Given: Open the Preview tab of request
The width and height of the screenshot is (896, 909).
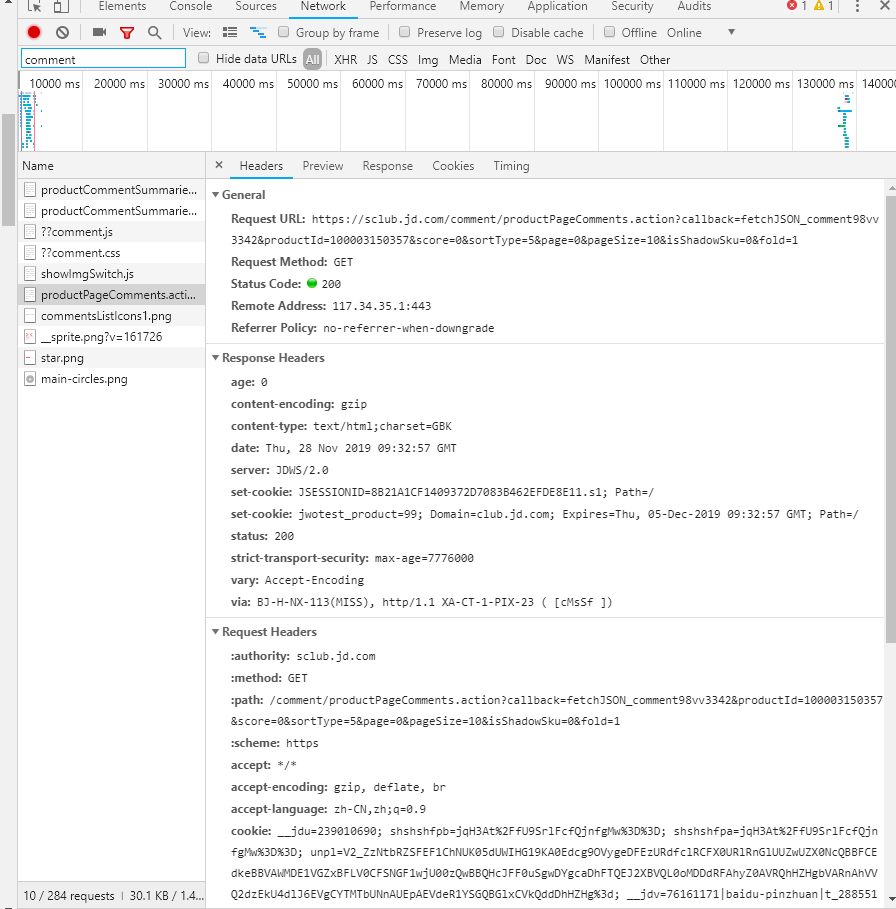Looking at the screenshot, I should click(323, 166).
